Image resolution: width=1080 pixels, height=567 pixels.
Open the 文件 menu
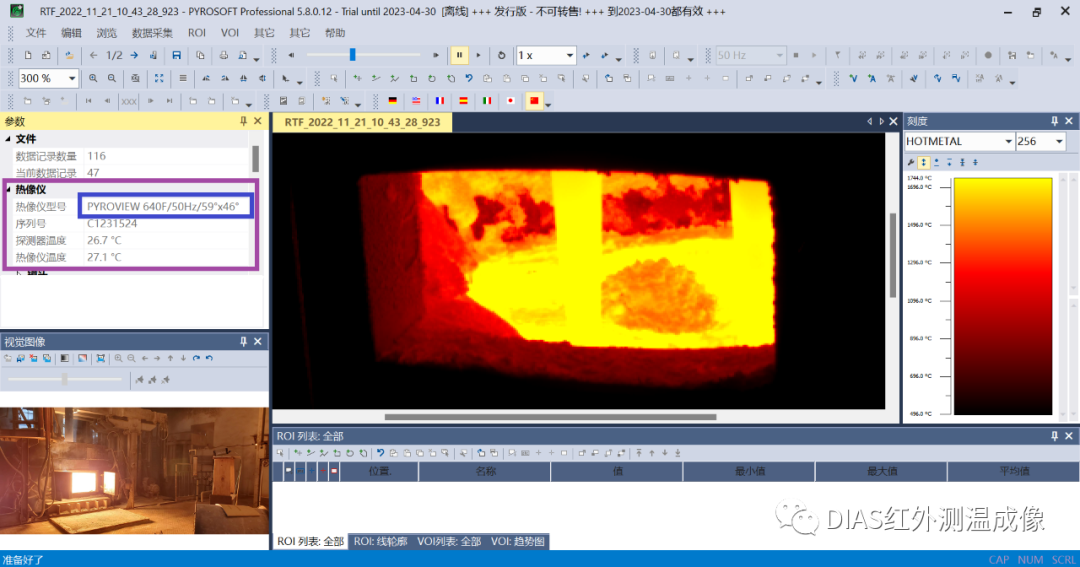point(36,33)
